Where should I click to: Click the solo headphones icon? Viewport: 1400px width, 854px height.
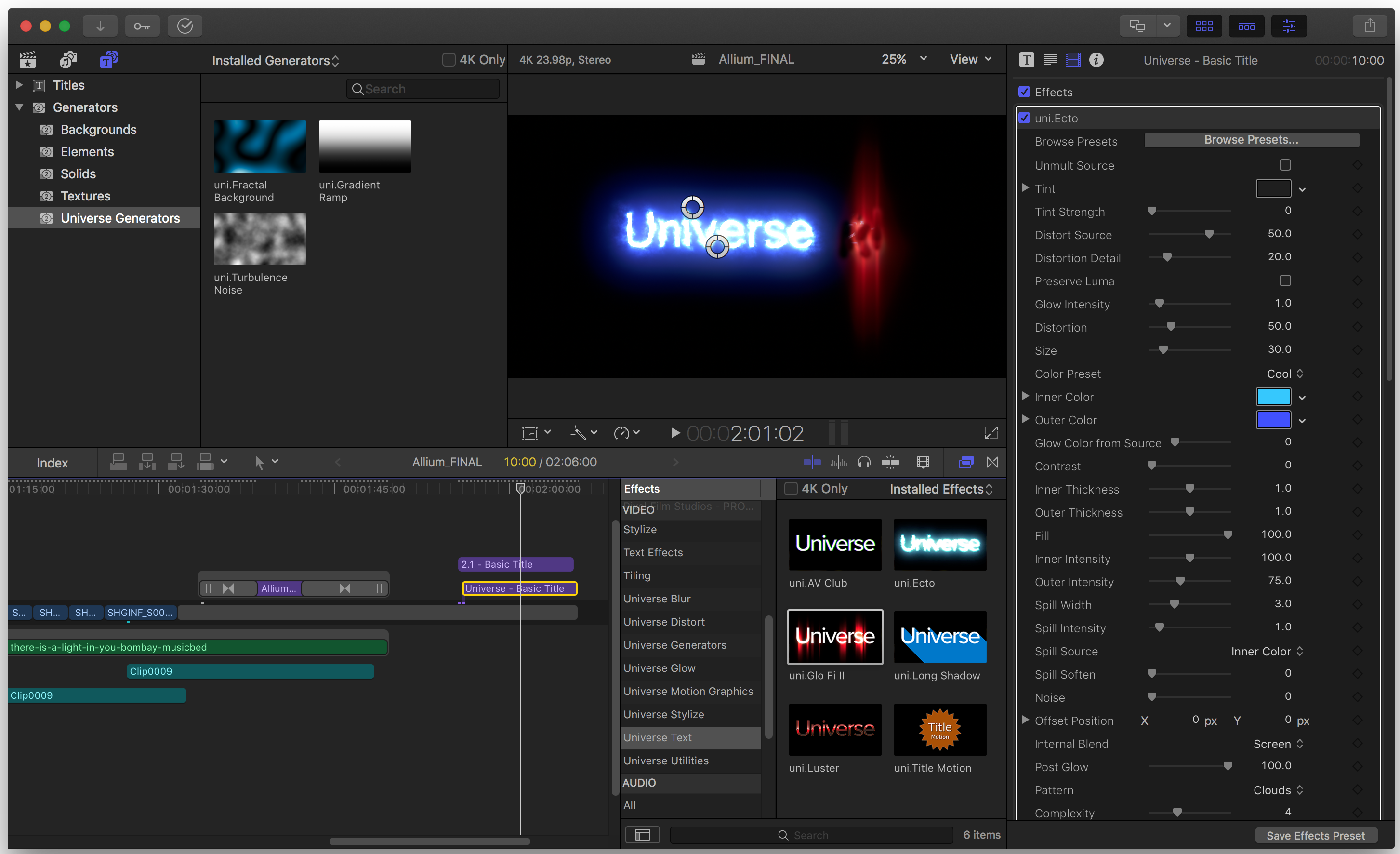[x=864, y=462]
